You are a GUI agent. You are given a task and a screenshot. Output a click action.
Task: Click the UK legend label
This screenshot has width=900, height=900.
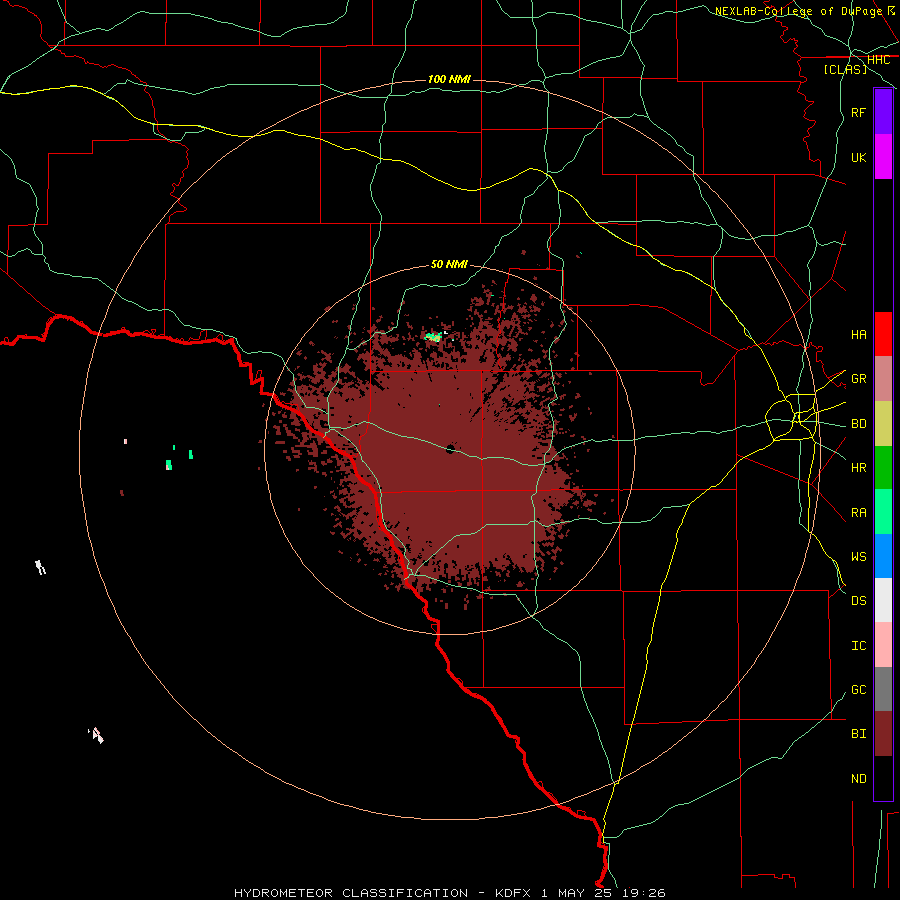click(858, 157)
